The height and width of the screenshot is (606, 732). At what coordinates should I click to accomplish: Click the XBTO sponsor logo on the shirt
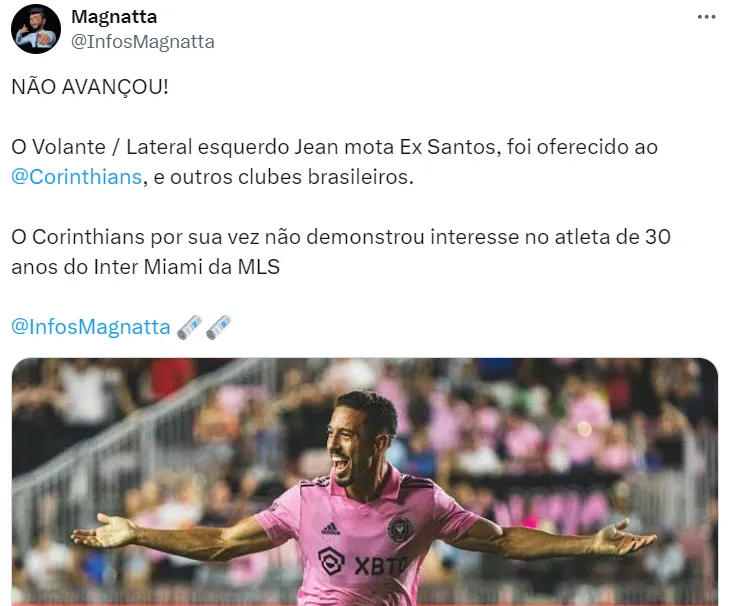coord(362,562)
